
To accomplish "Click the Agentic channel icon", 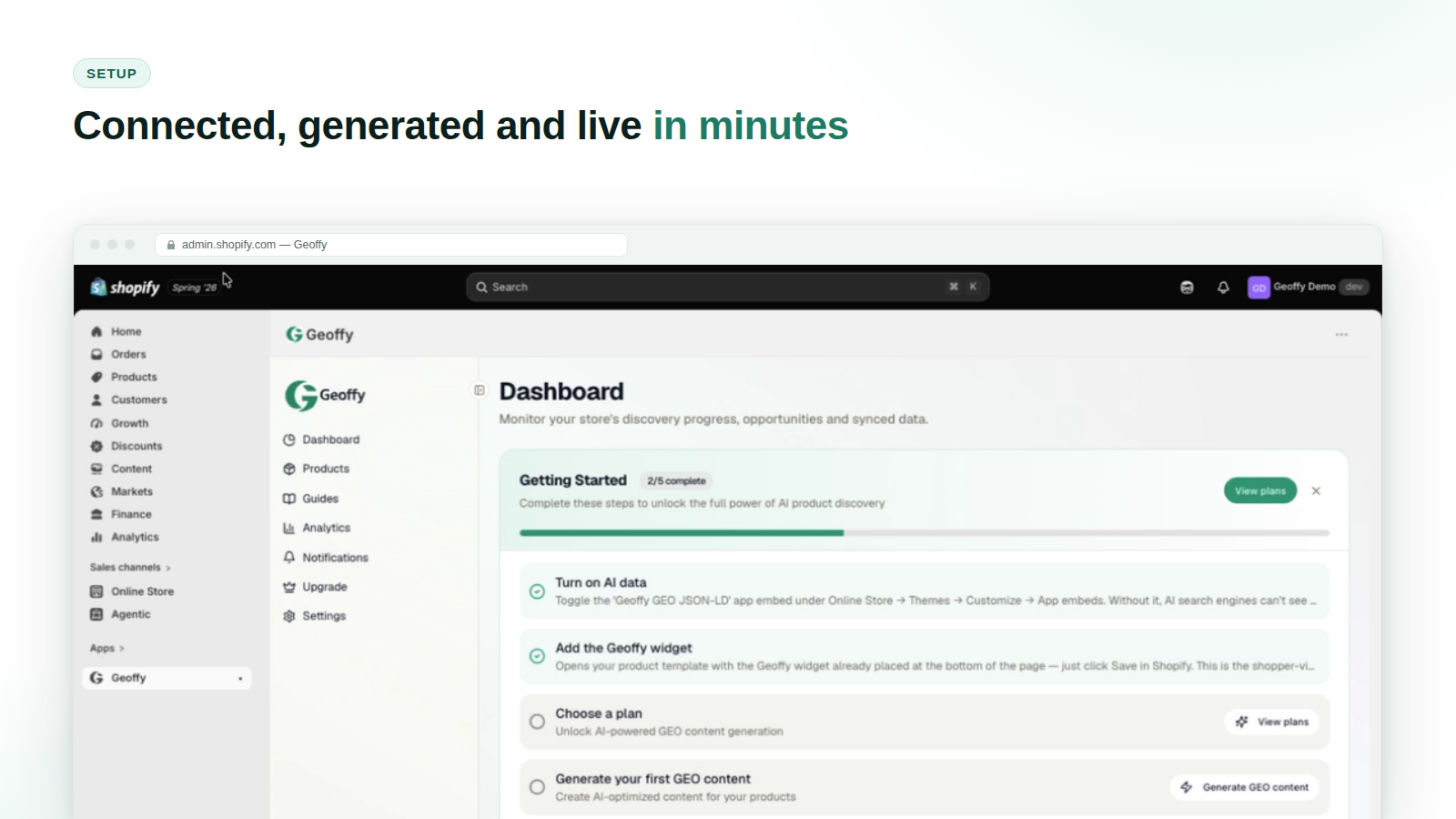I will coord(96,614).
